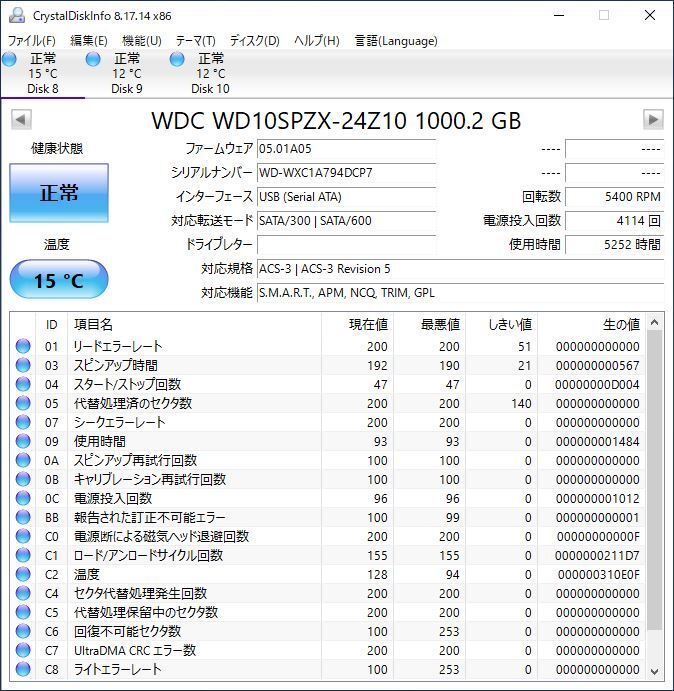Click the Disk 8 blue status orb
The image size is (674, 691).
click(9, 59)
